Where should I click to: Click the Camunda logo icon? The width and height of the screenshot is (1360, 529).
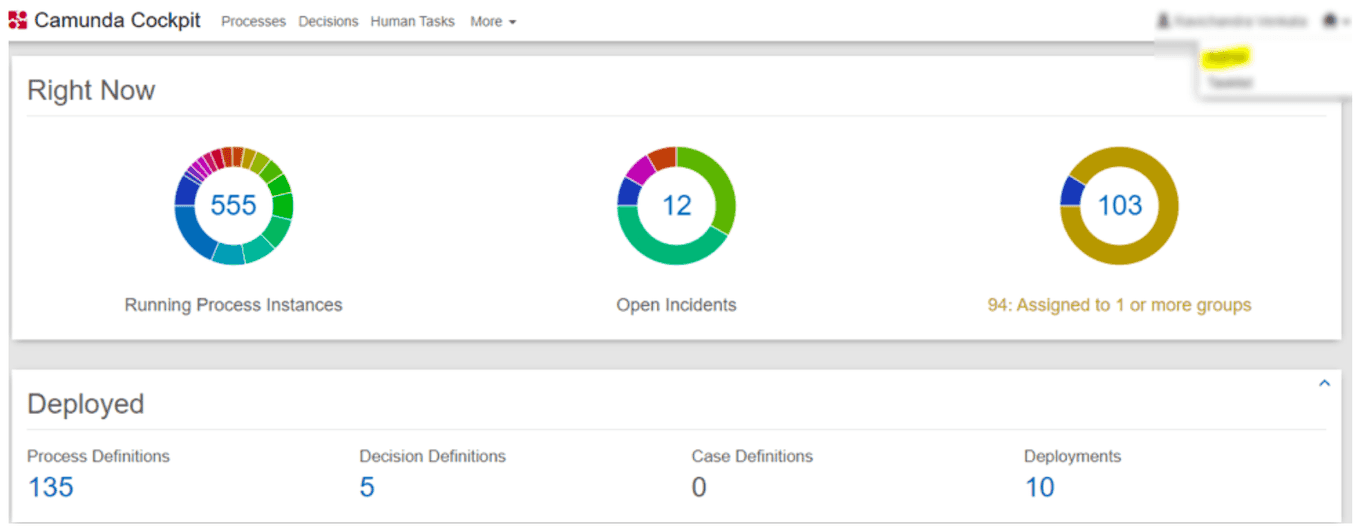tap(18, 21)
